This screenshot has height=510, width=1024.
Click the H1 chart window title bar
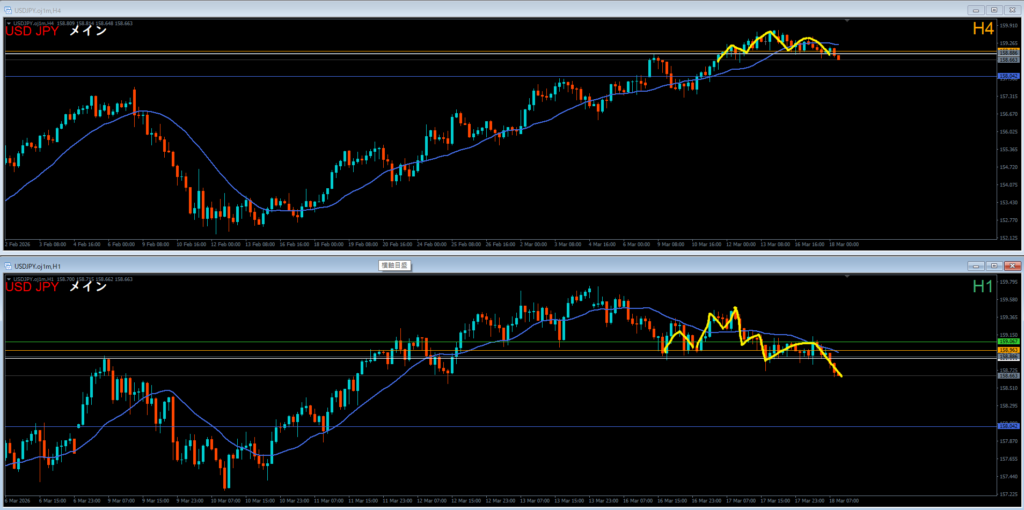point(500,266)
